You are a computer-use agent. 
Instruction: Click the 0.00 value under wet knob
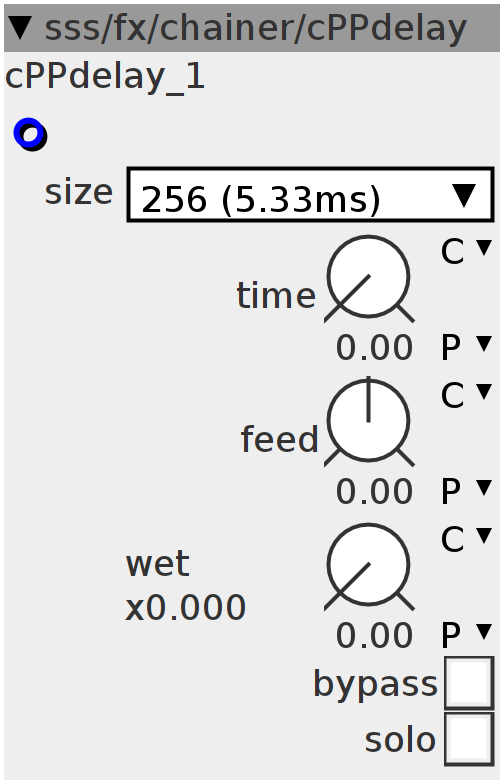tap(374, 636)
